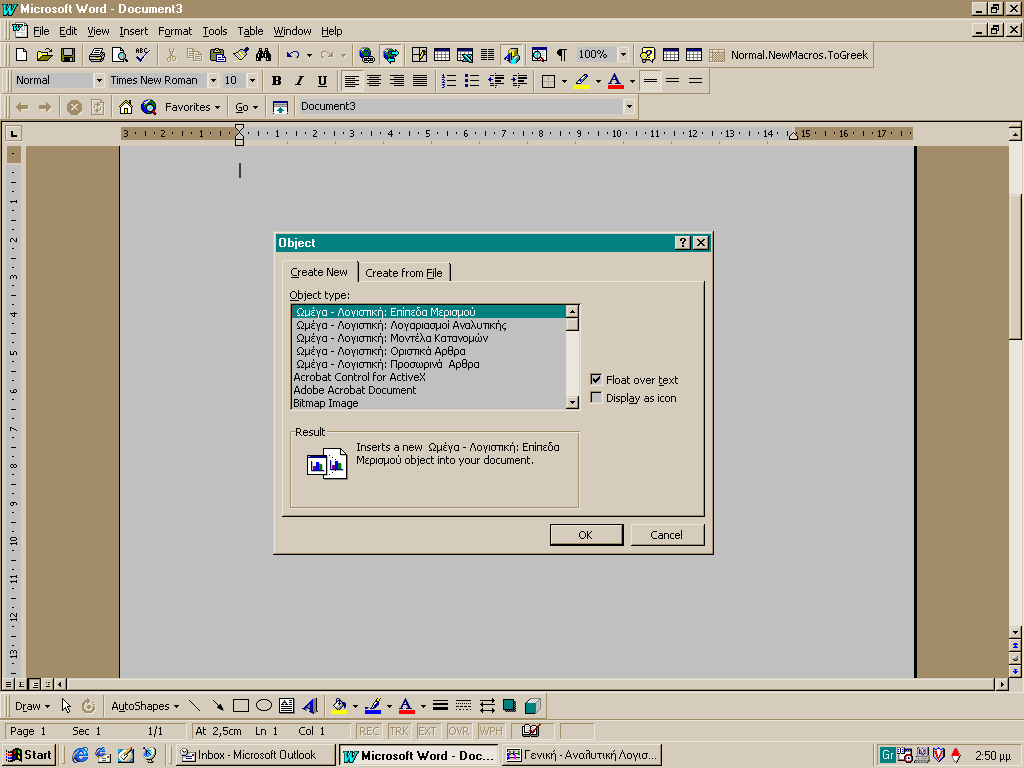1024x768 pixels.
Task: Click the Columns icon in the toolbar
Action: pyautogui.click(x=488, y=55)
